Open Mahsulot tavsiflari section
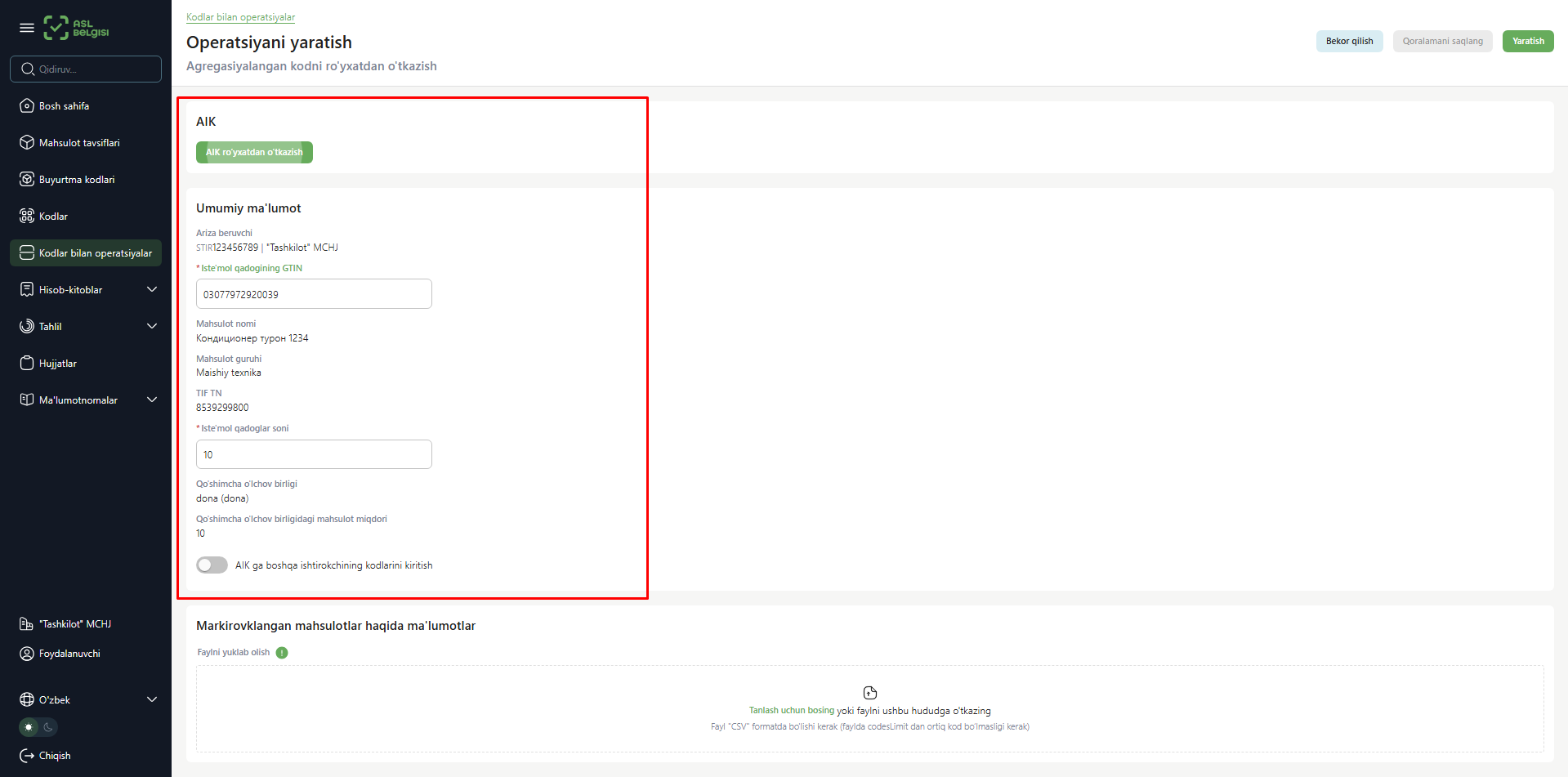Image resolution: width=1568 pixels, height=777 pixels. (79, 143)
